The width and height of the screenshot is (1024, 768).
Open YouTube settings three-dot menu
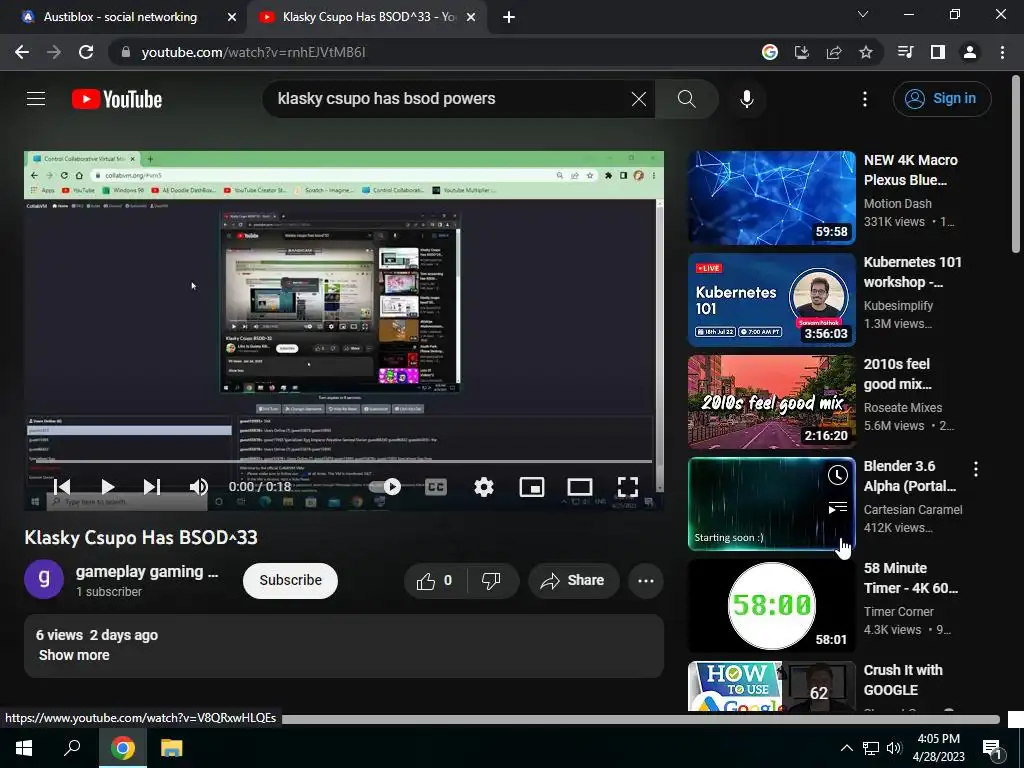coord(865,99)
